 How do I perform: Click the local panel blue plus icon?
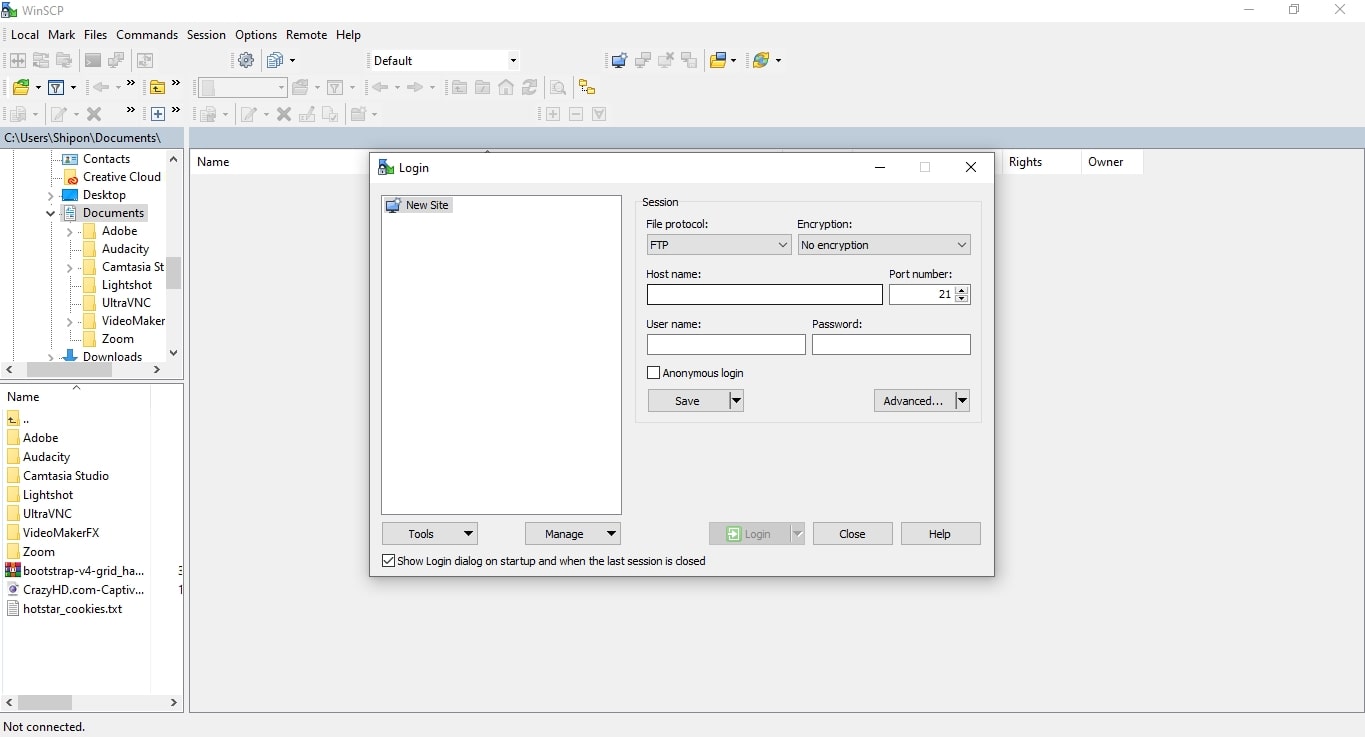coord(157,113)
